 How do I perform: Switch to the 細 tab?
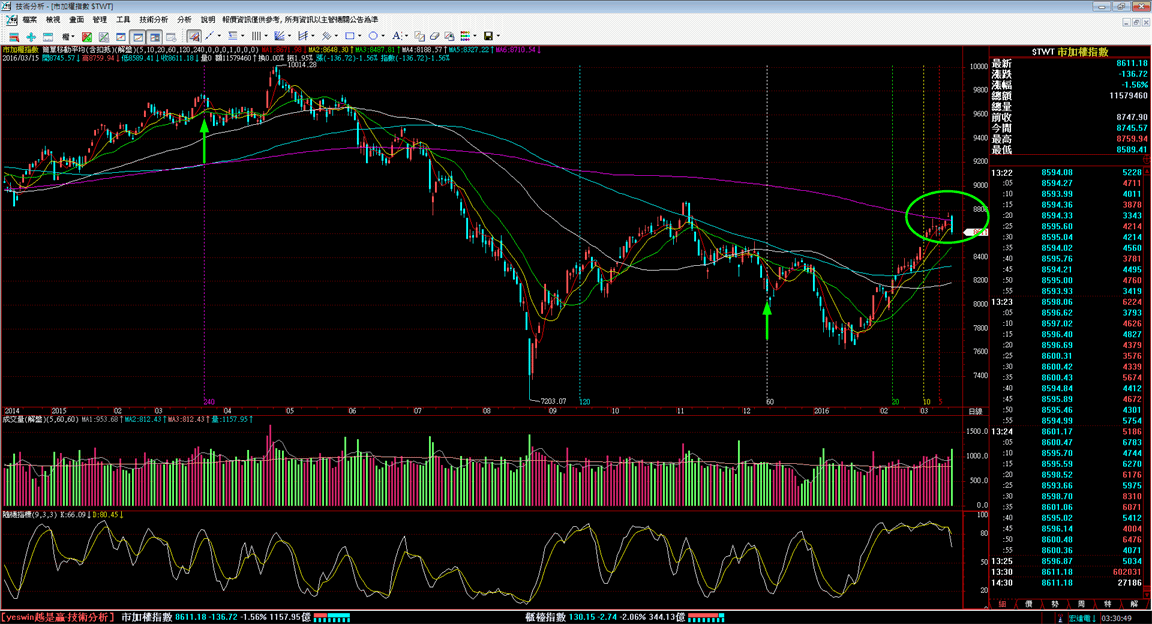tap(1002, 604)
